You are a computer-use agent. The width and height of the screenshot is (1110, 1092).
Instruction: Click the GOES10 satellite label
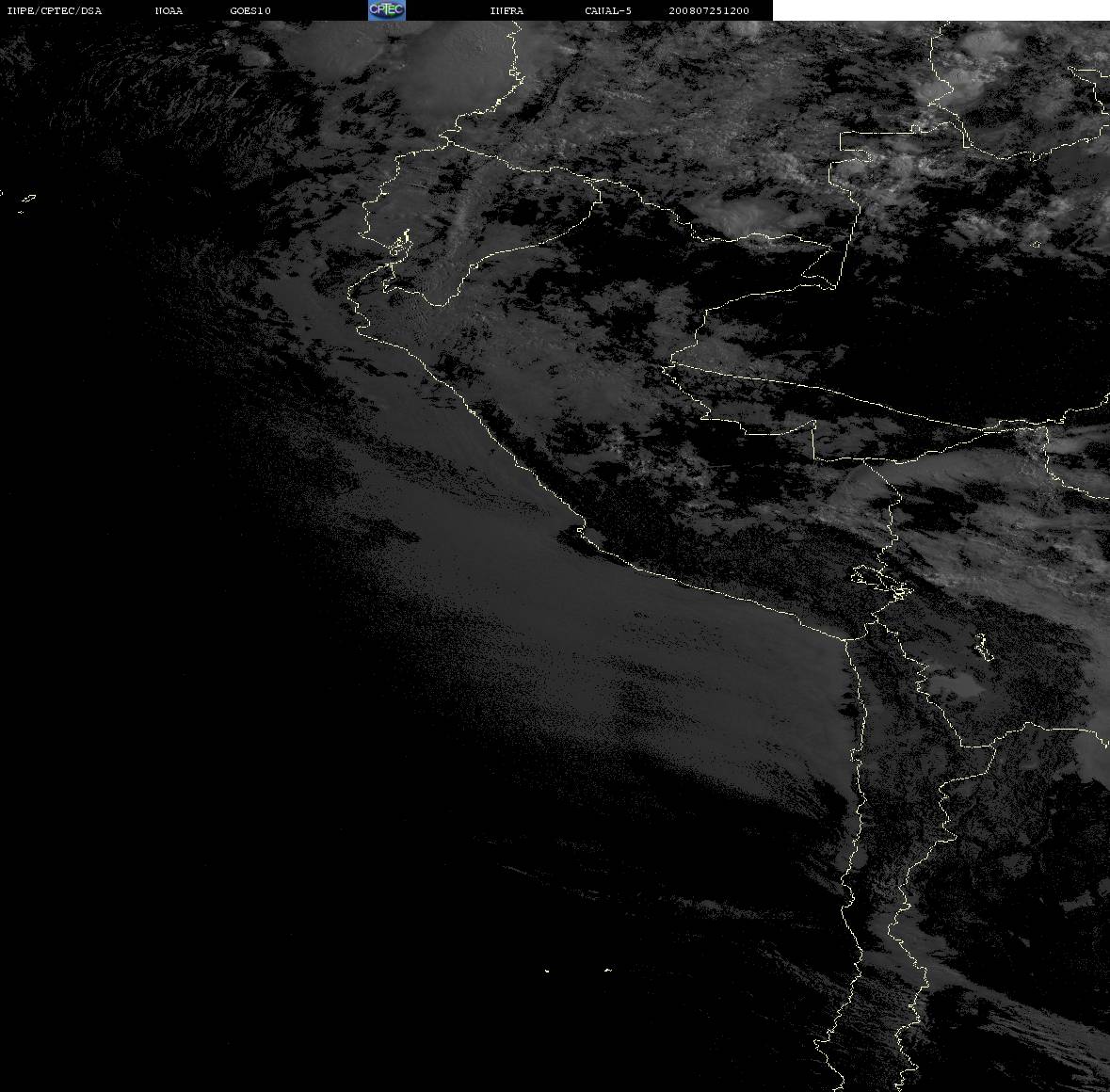(x=249, y=10)
